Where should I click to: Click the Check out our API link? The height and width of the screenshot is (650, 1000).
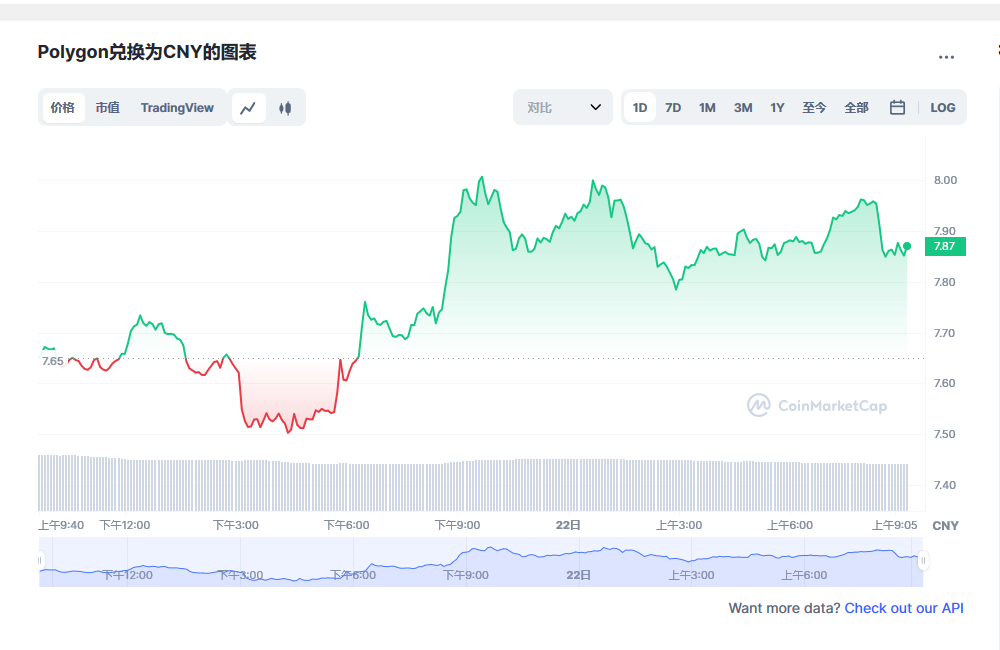pyautogui.click(x=904, y=608)
